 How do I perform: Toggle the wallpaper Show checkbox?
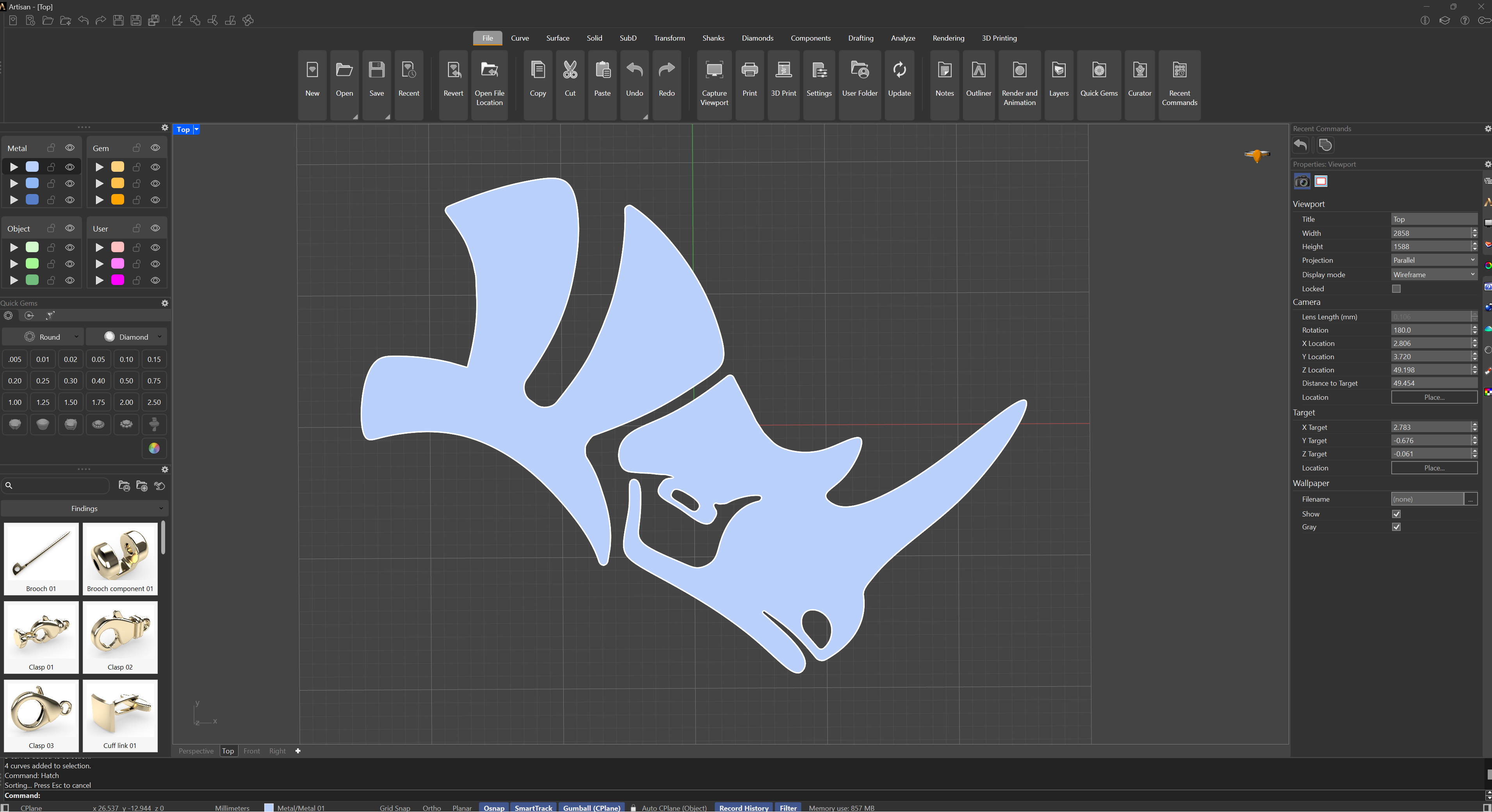click(x=1396, y=514)
